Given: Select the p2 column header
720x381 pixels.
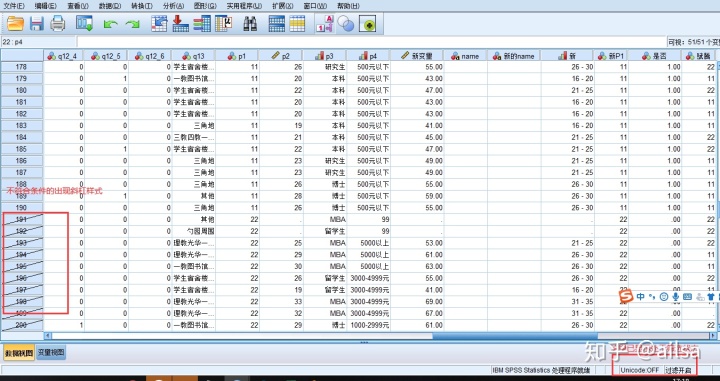Looking at the screenshot, I should click(x=281, y=56).
